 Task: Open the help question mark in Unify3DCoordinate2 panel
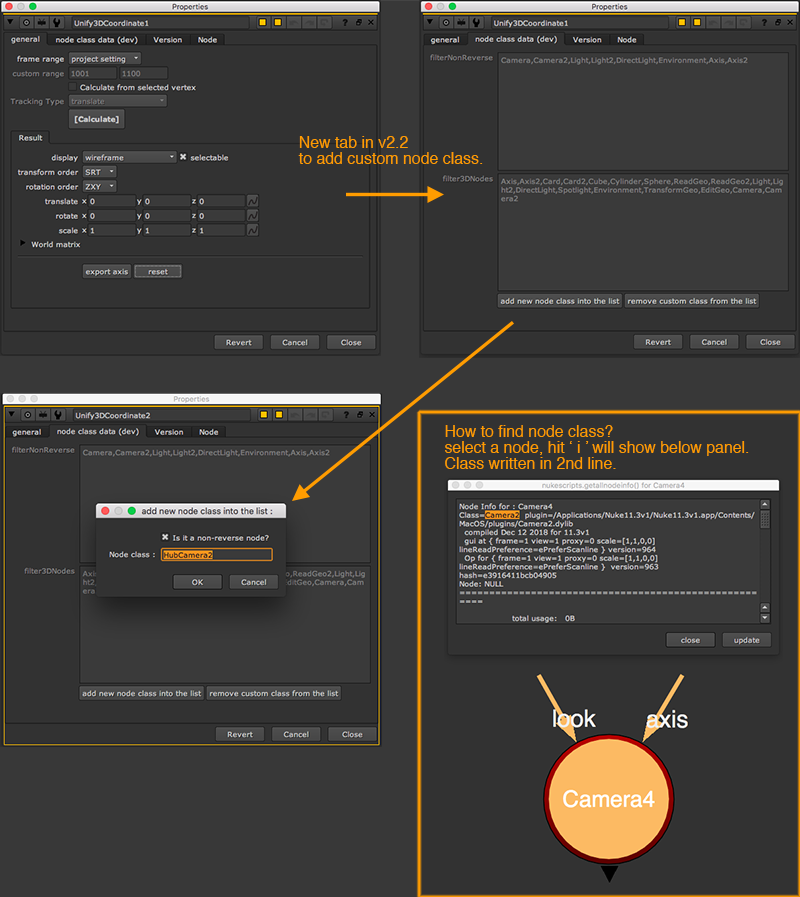point(346,415)
